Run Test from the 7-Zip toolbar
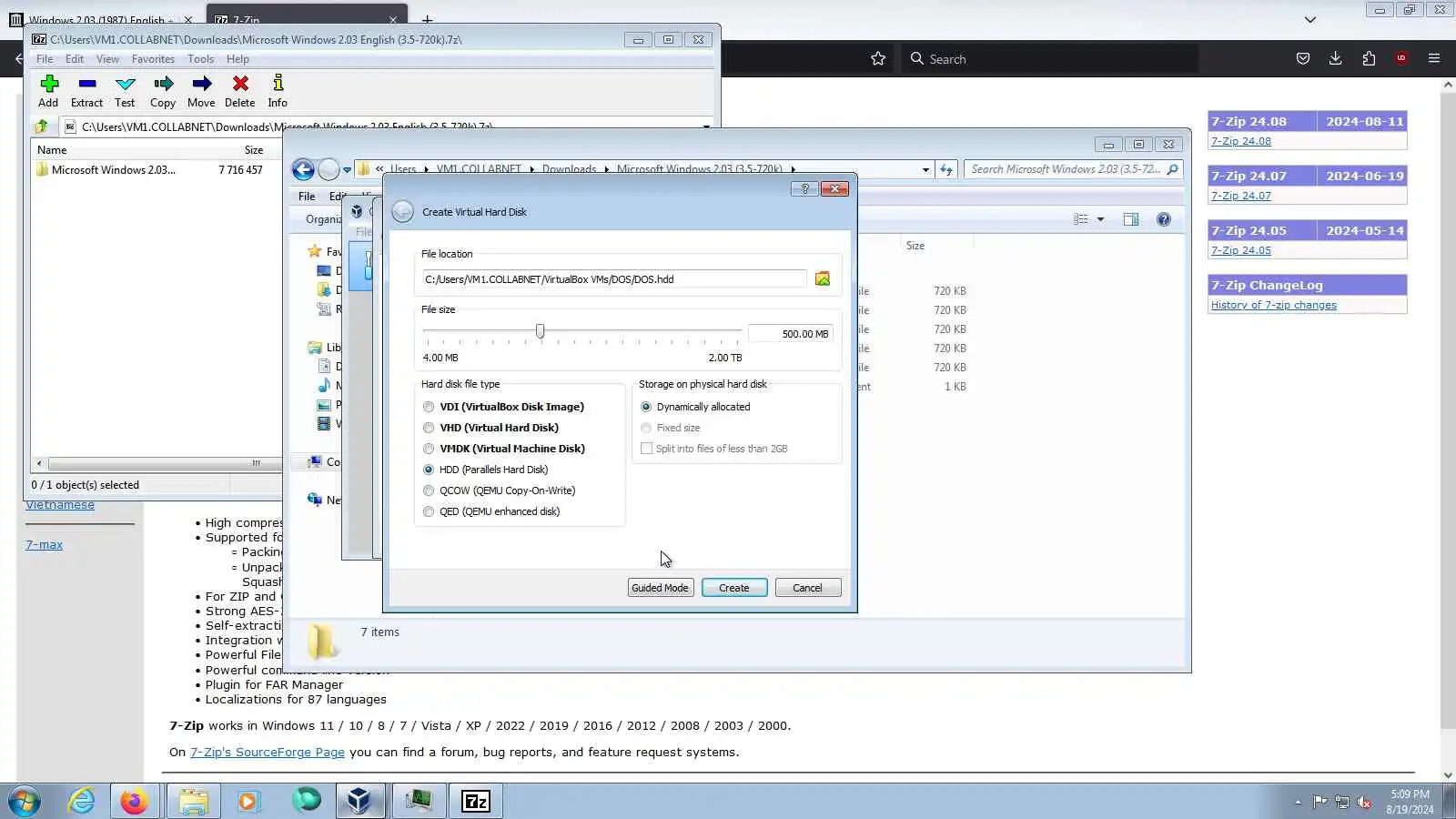This screenshot has width=1456, height=819. 125,91
